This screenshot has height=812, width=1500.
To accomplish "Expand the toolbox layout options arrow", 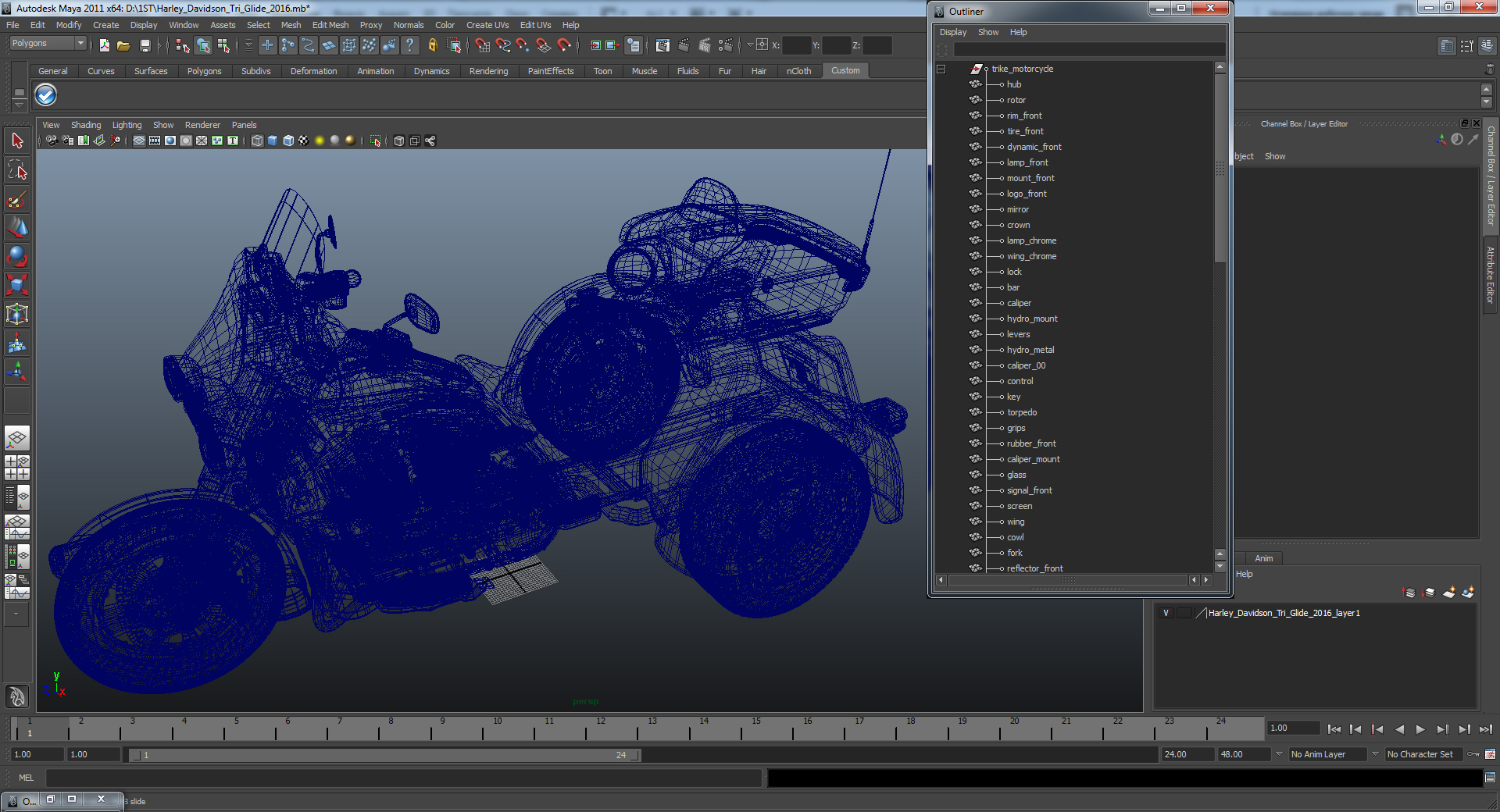I will pos(16,614).
